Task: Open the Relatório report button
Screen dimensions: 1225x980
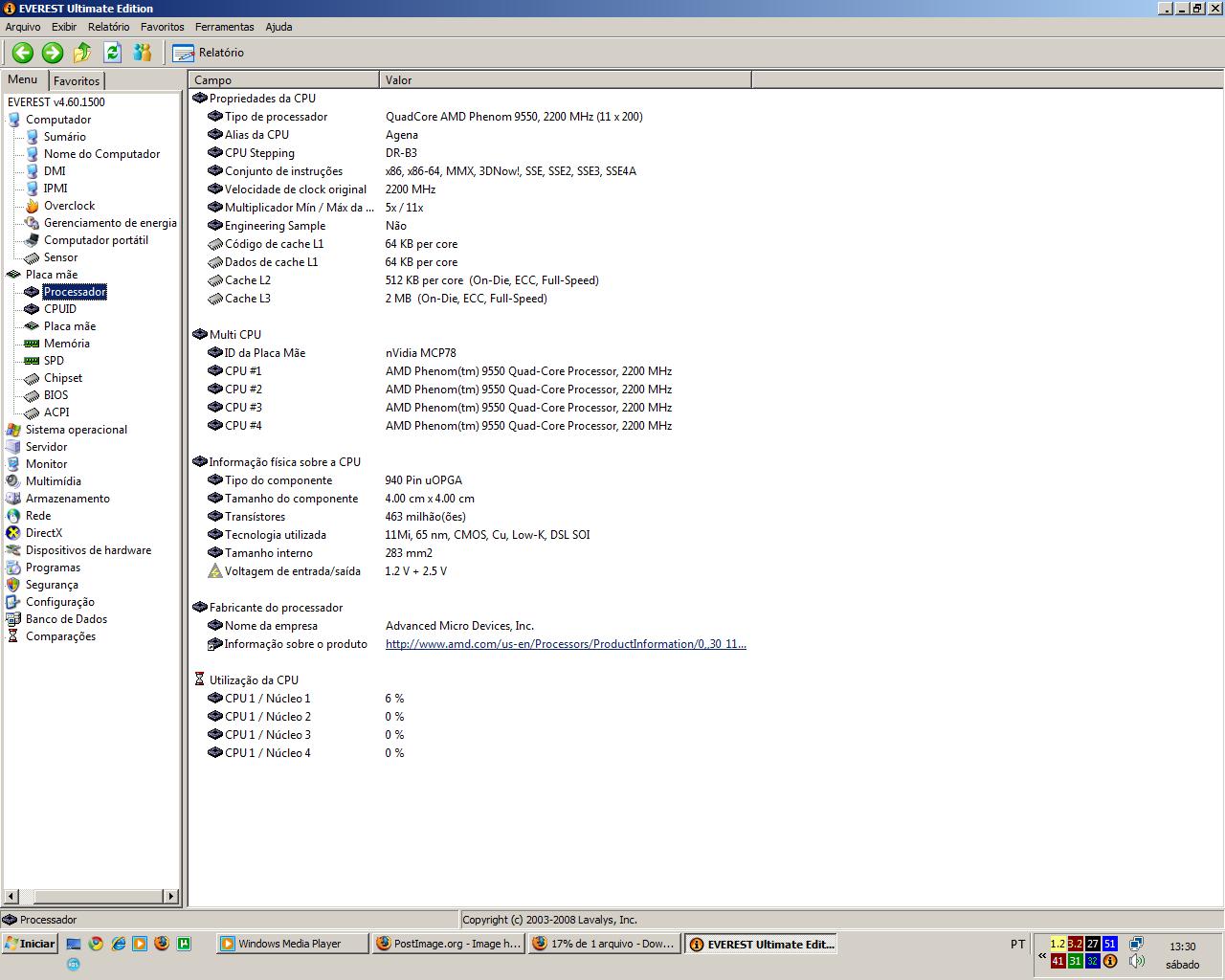Action: pyautogui.click(x=208, y=53)
